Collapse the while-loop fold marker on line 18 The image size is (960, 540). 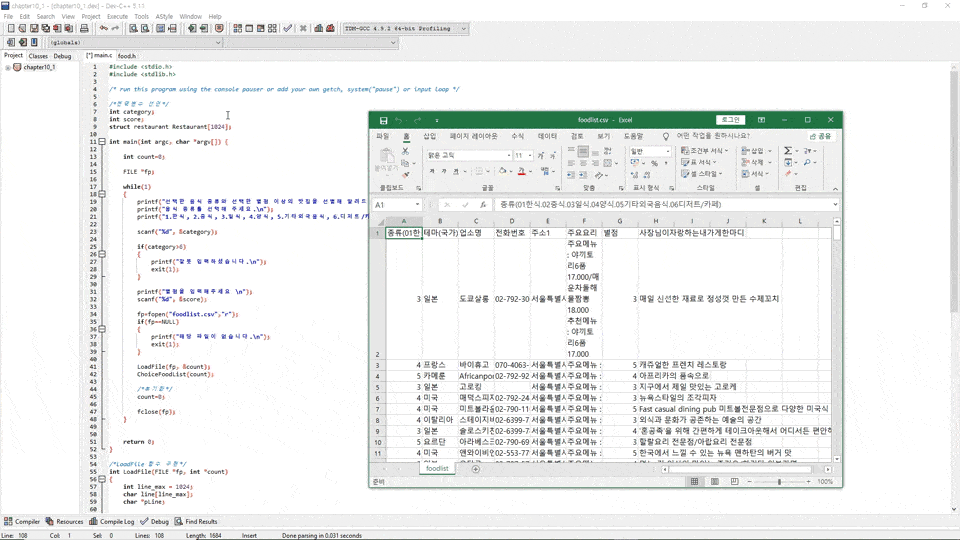(x=102, y=194)
